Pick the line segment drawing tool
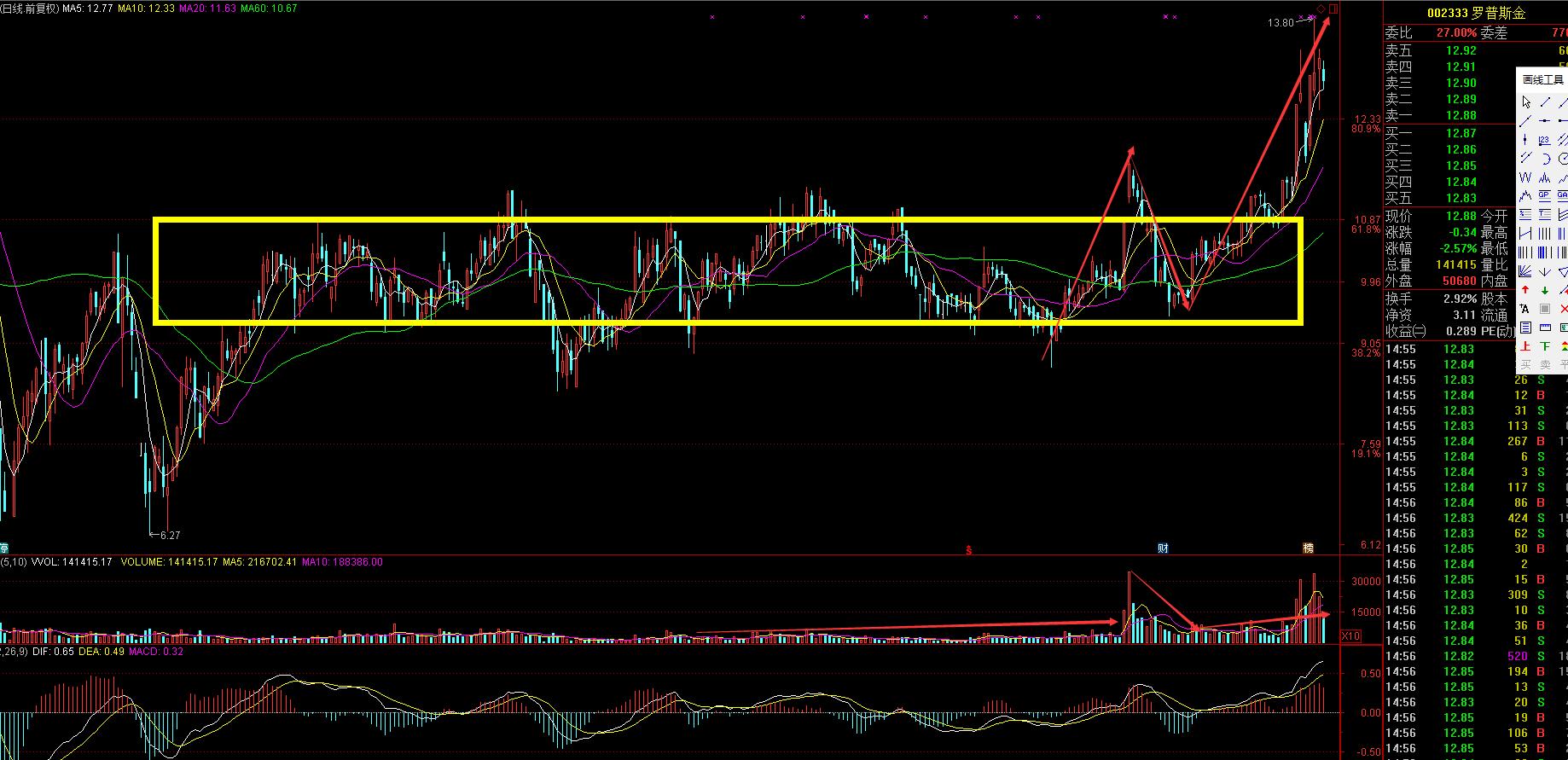Image resolution: width=1568 pixels, height=760 pixels. [1545, 102]
